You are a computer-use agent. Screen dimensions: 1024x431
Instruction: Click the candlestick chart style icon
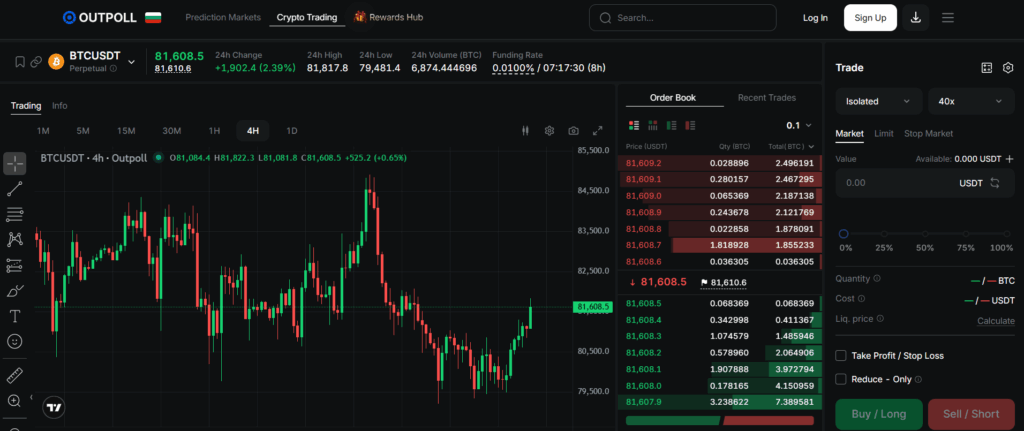[525, 131]
